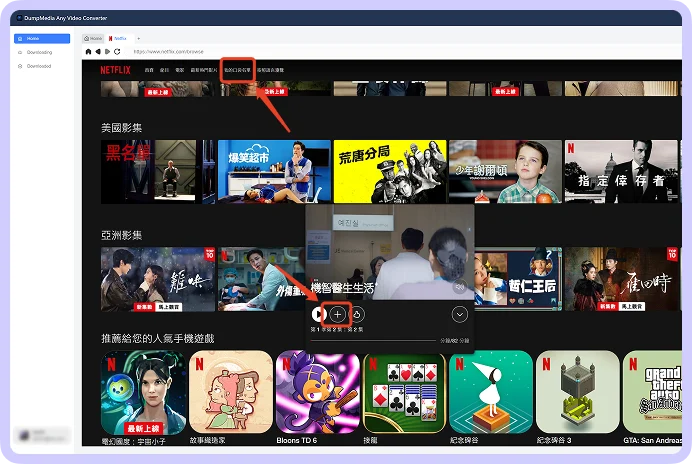Open the 紀念碑谷 3 game
This screenshot has height=464, width=692.
tap(578, 392)
